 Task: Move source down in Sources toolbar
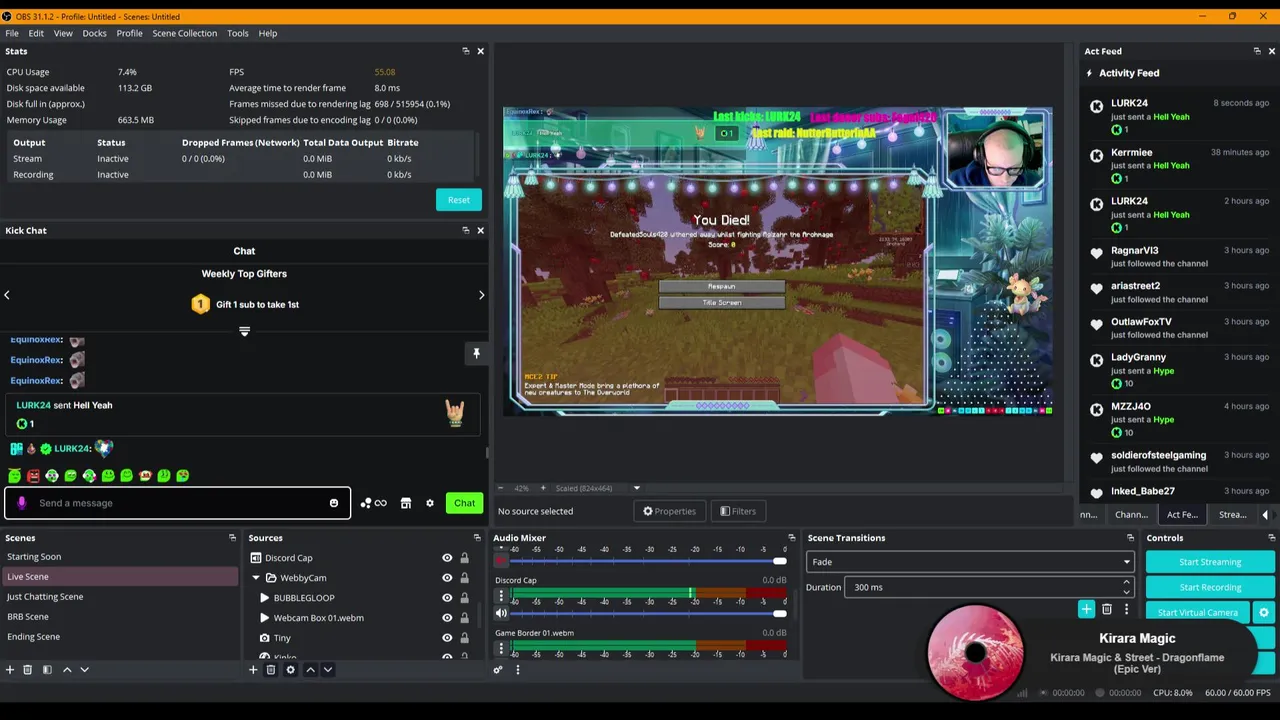point(327,669)
